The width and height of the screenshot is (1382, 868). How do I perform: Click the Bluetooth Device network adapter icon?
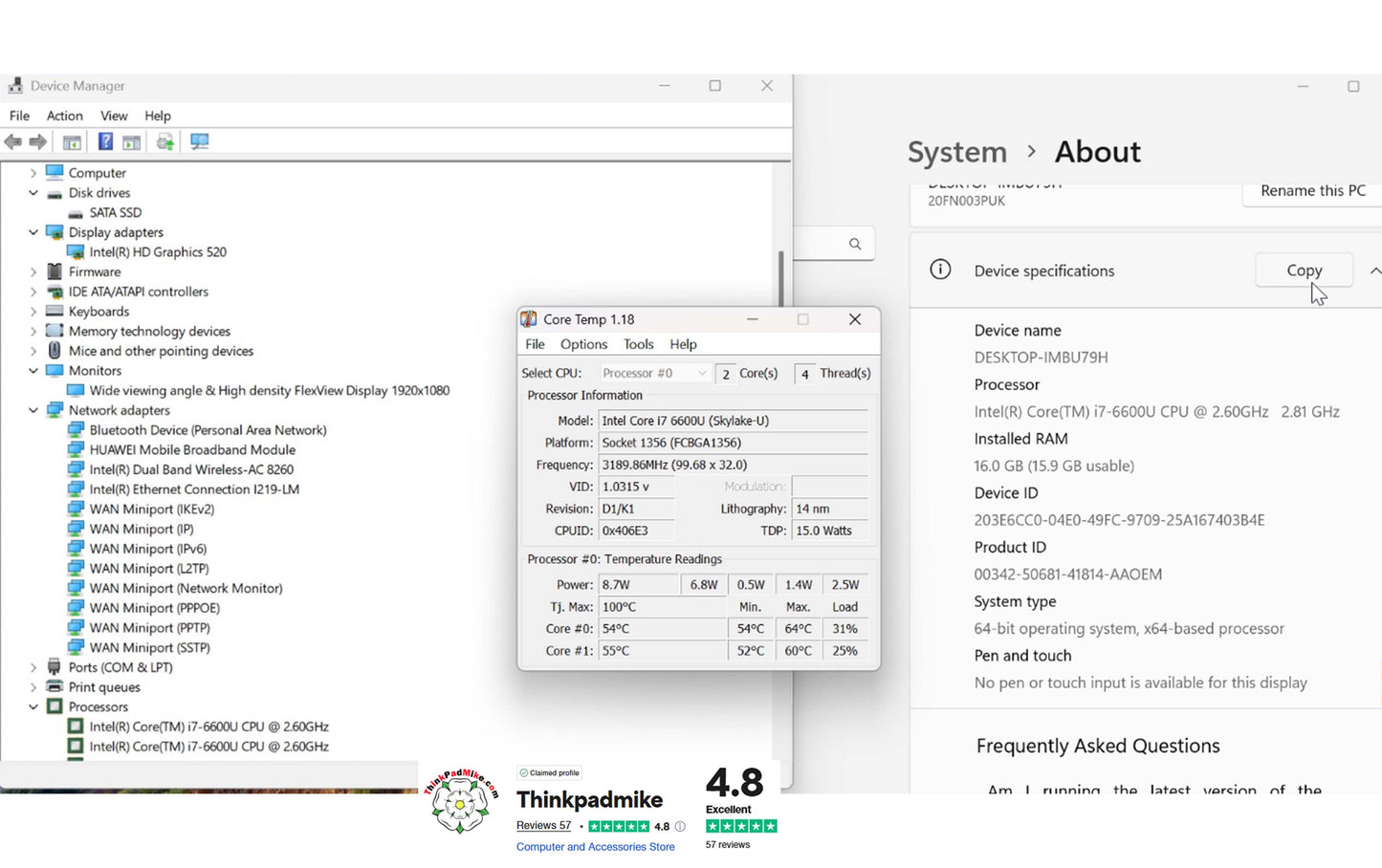click(76, 430)
